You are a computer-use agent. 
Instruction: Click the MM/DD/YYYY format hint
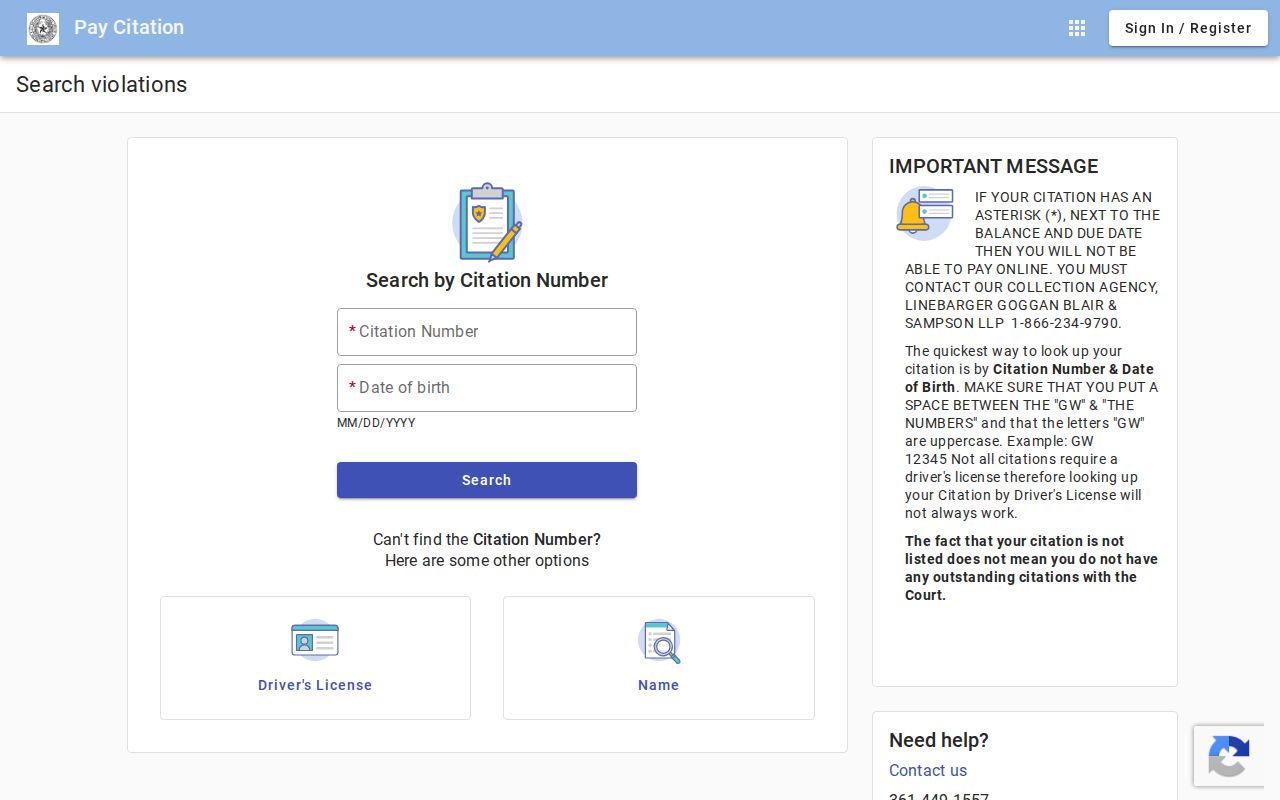coord(376,423)
